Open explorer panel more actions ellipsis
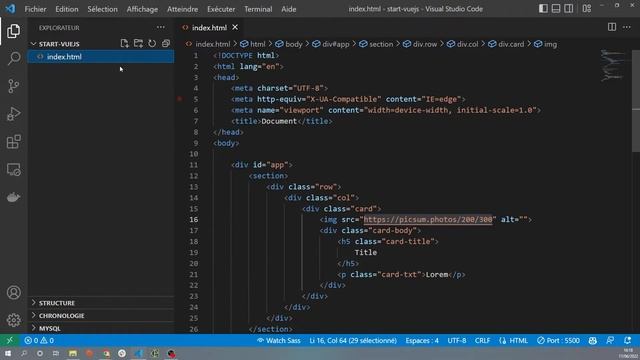 161,27
